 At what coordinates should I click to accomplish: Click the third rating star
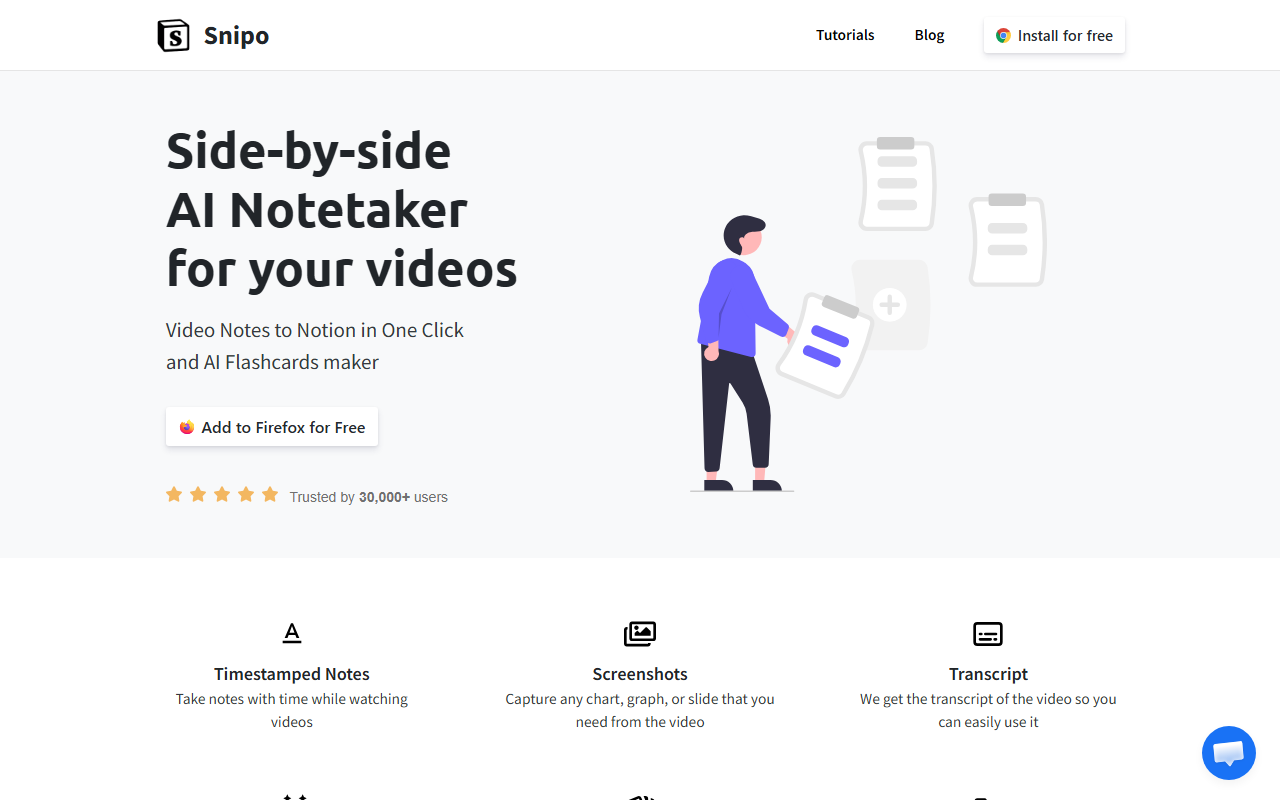coord(222,494)
